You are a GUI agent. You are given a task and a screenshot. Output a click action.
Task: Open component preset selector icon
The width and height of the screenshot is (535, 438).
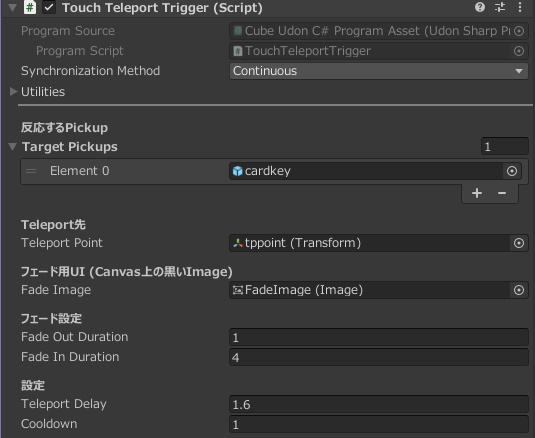click(x=500, y=7)
